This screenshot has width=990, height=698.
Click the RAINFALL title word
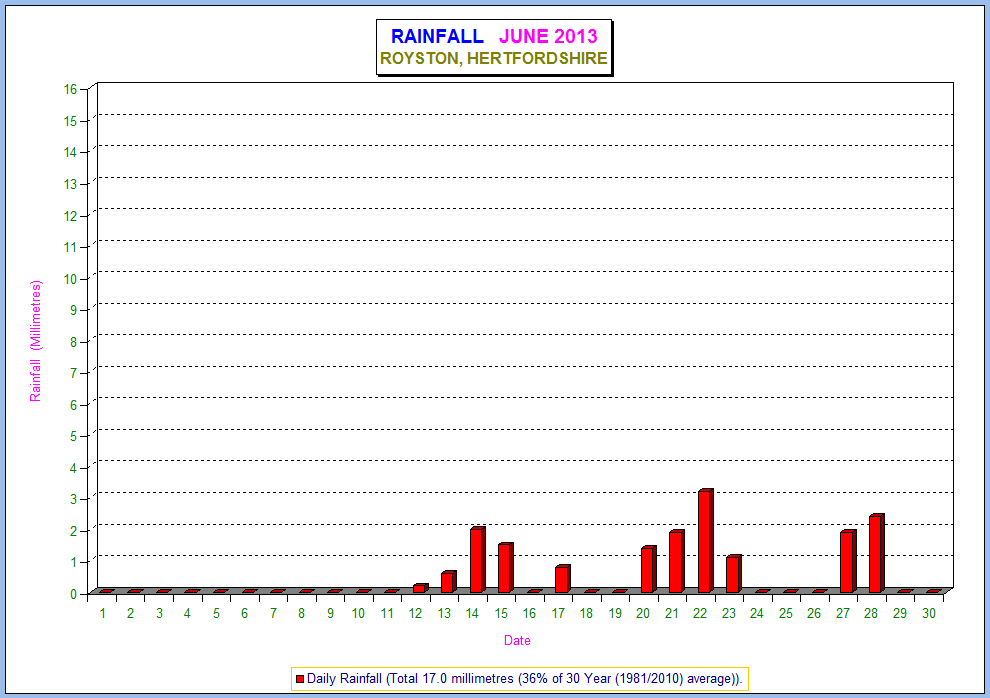[x=437, y=37]
